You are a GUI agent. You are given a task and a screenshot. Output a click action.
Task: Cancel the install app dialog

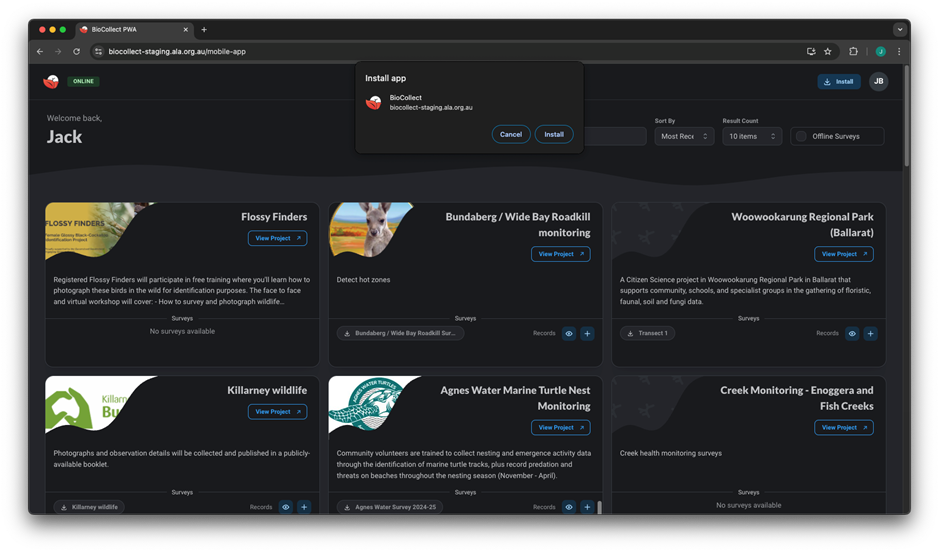[x=511, y=135]
